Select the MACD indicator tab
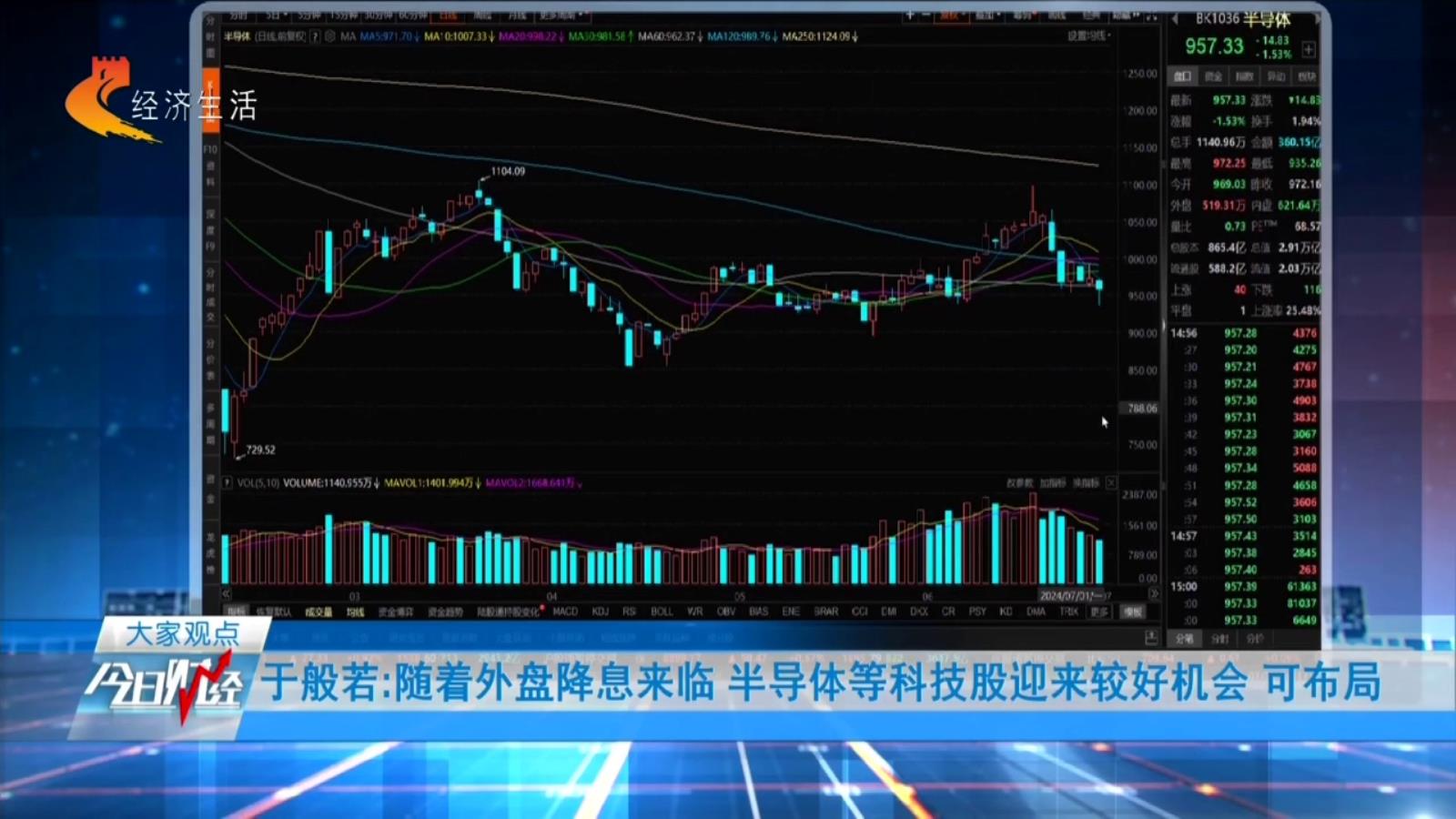 point(565,612)
